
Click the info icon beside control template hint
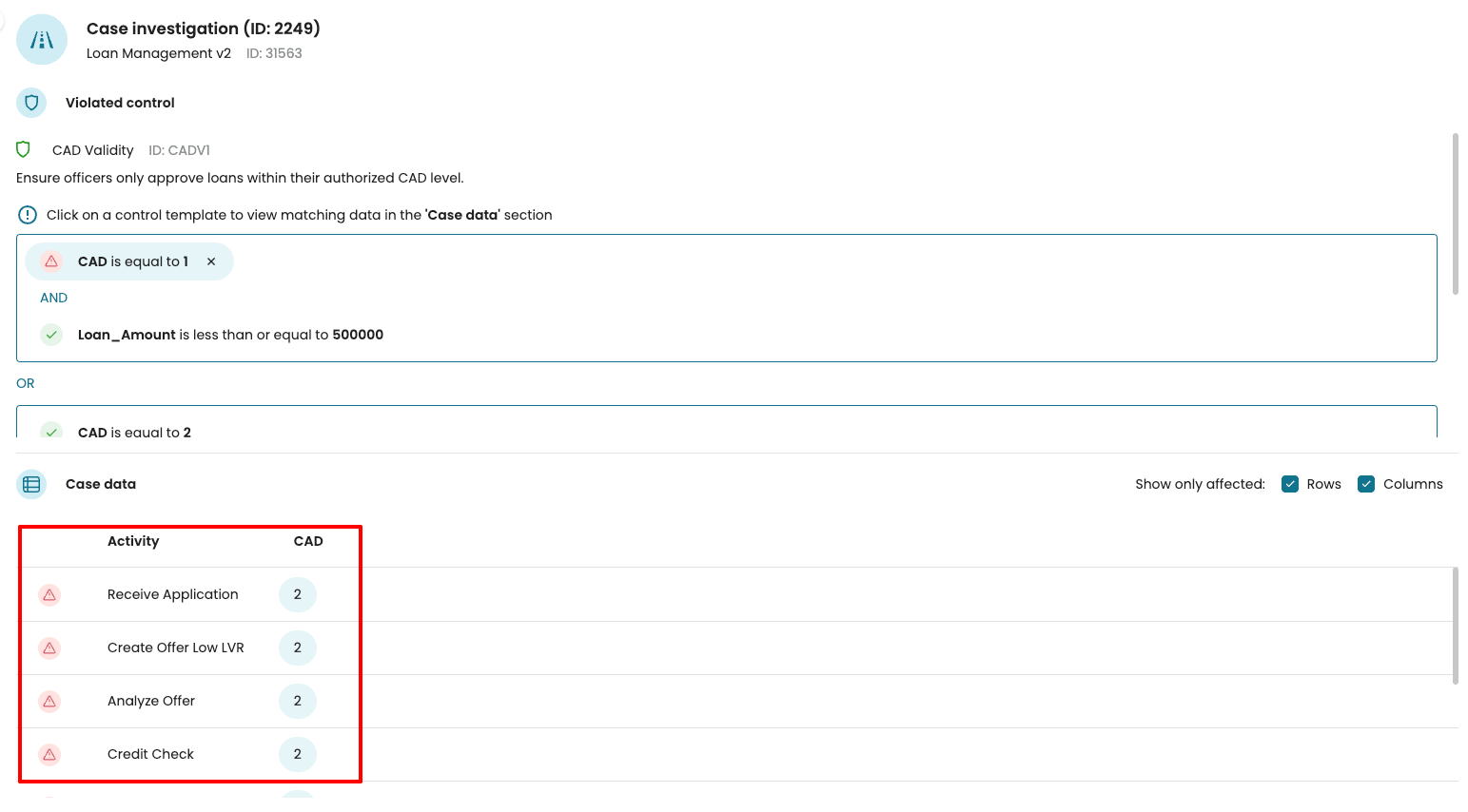(28, 215)
